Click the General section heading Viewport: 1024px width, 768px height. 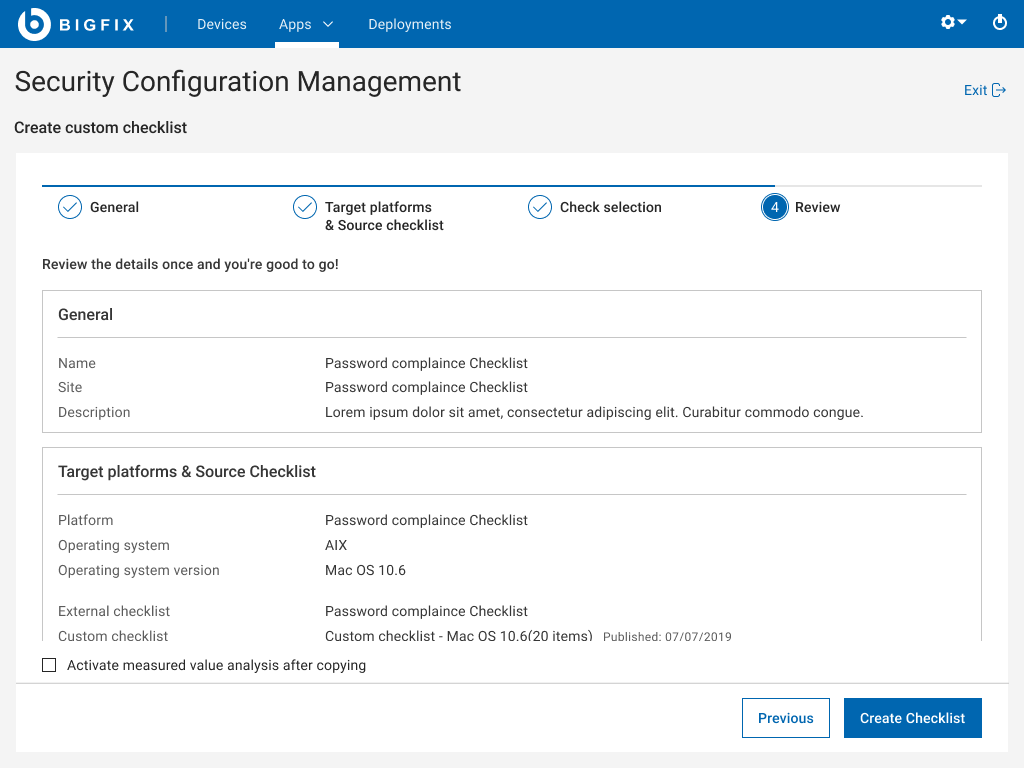click(x=86, y=315)
